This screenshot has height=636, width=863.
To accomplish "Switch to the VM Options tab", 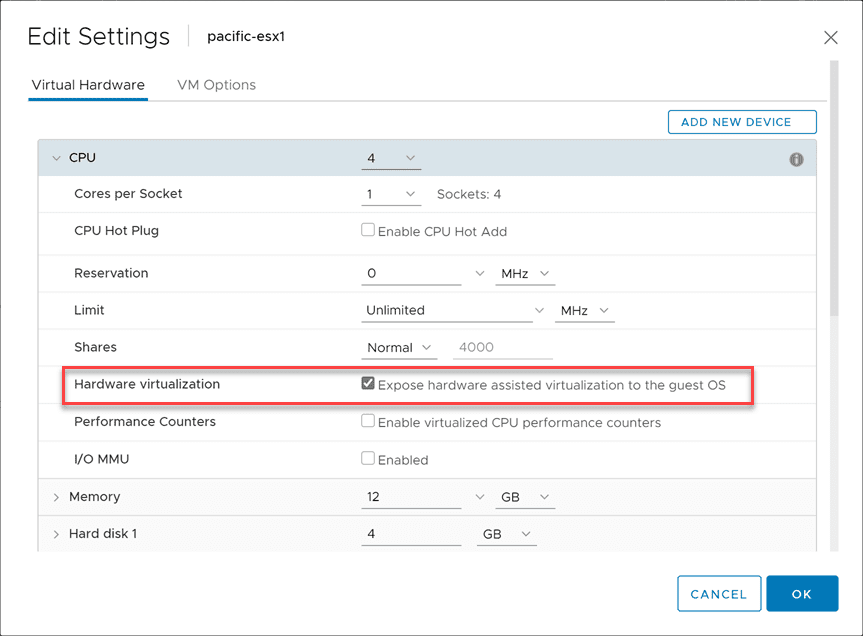I will point(216,85).
